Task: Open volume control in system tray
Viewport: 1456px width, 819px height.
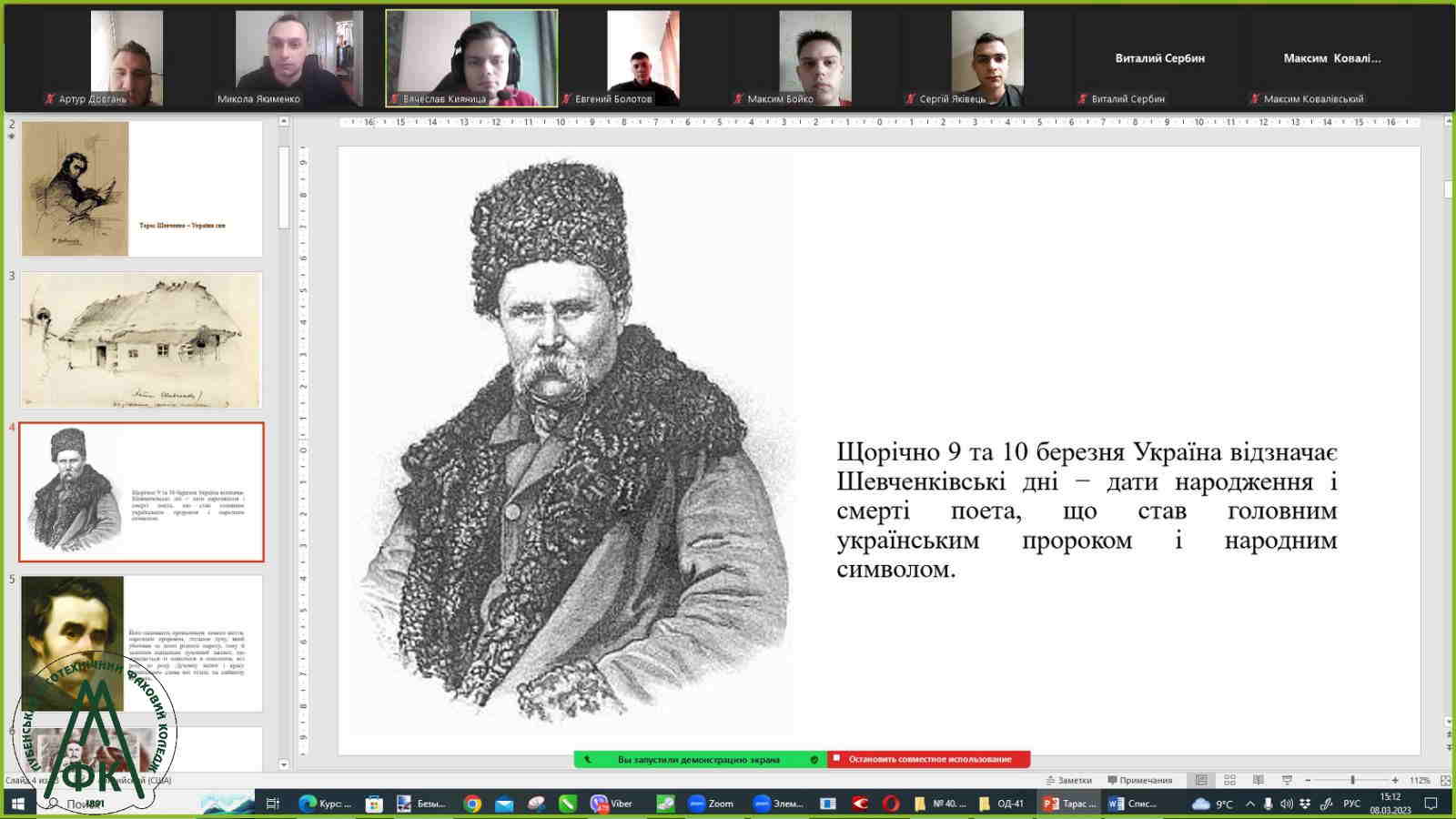Action: click(1286, 804)
